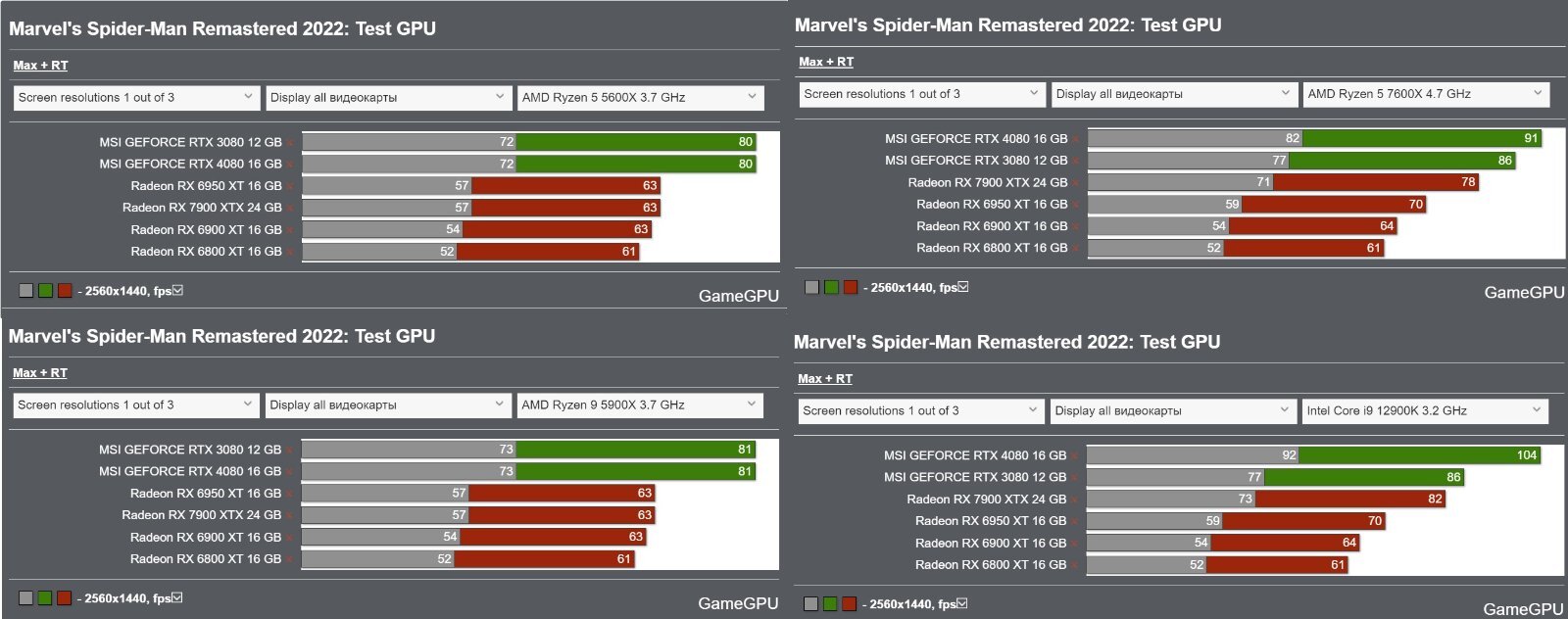Screen dimensions: 1568x619
Task: Open Display all видеокарты dropdown in Ryzen 9 5900X chart
Action: pos(388,405)
